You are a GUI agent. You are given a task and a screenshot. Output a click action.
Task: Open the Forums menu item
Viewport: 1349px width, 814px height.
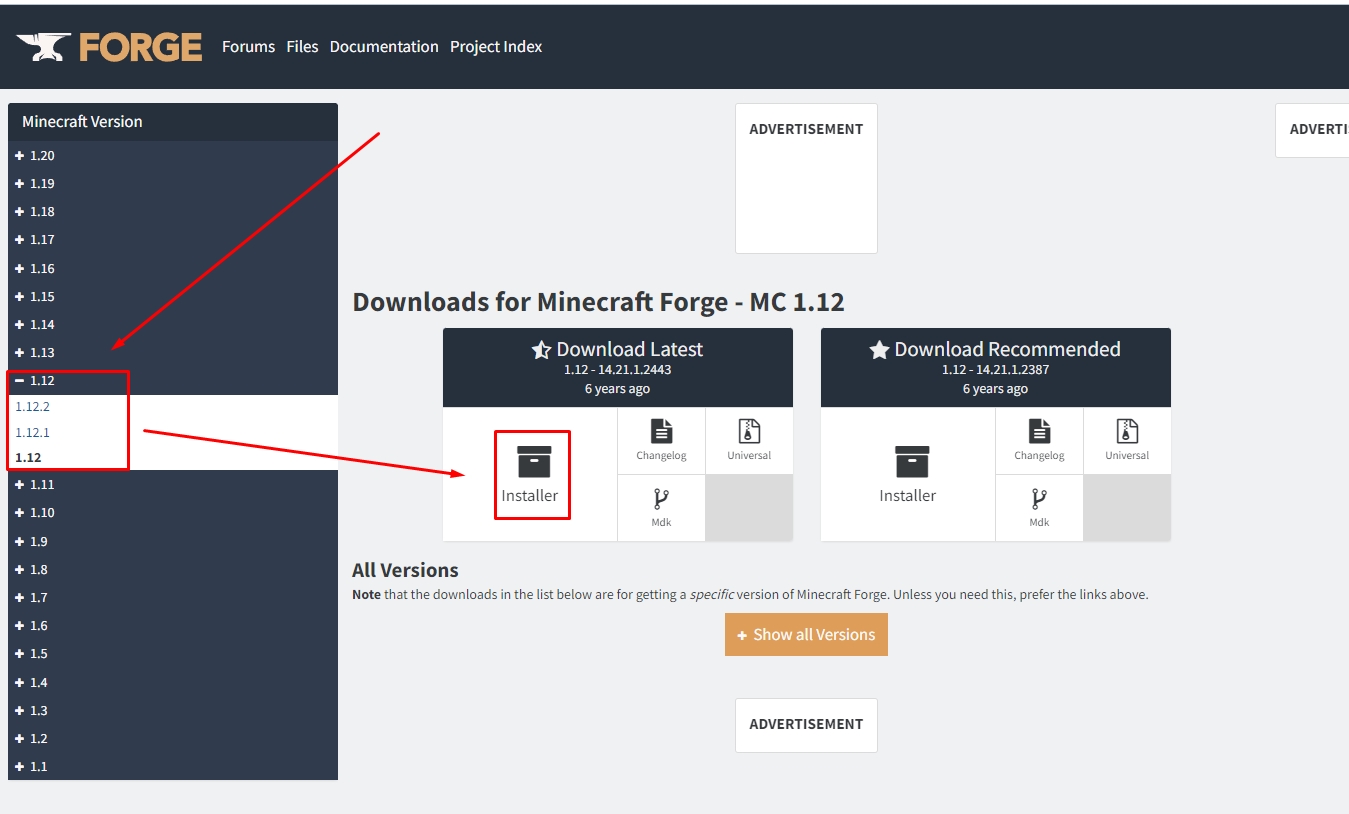pyautogui.click(x=248, y=47)
